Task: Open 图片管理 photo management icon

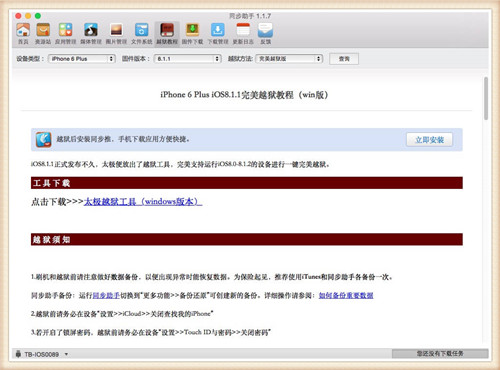Action: point(116,33)
